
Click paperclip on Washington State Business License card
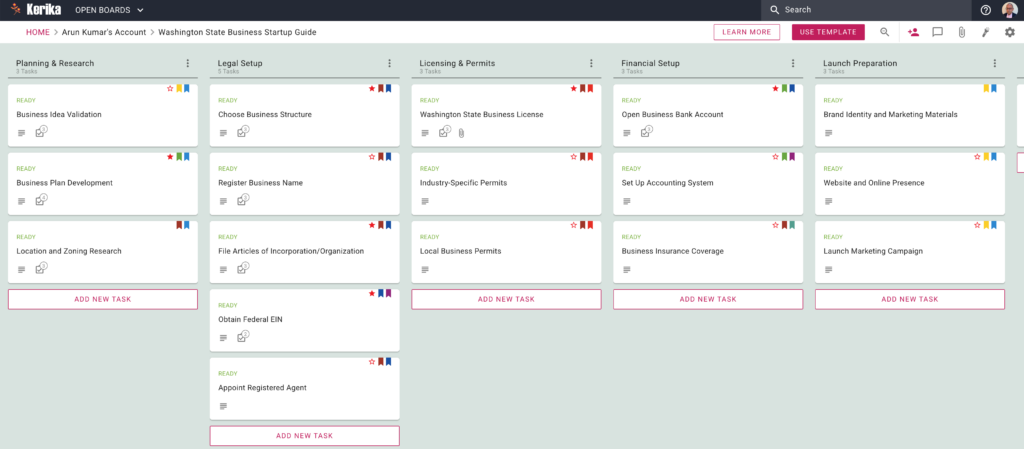[x=461, y=132]
